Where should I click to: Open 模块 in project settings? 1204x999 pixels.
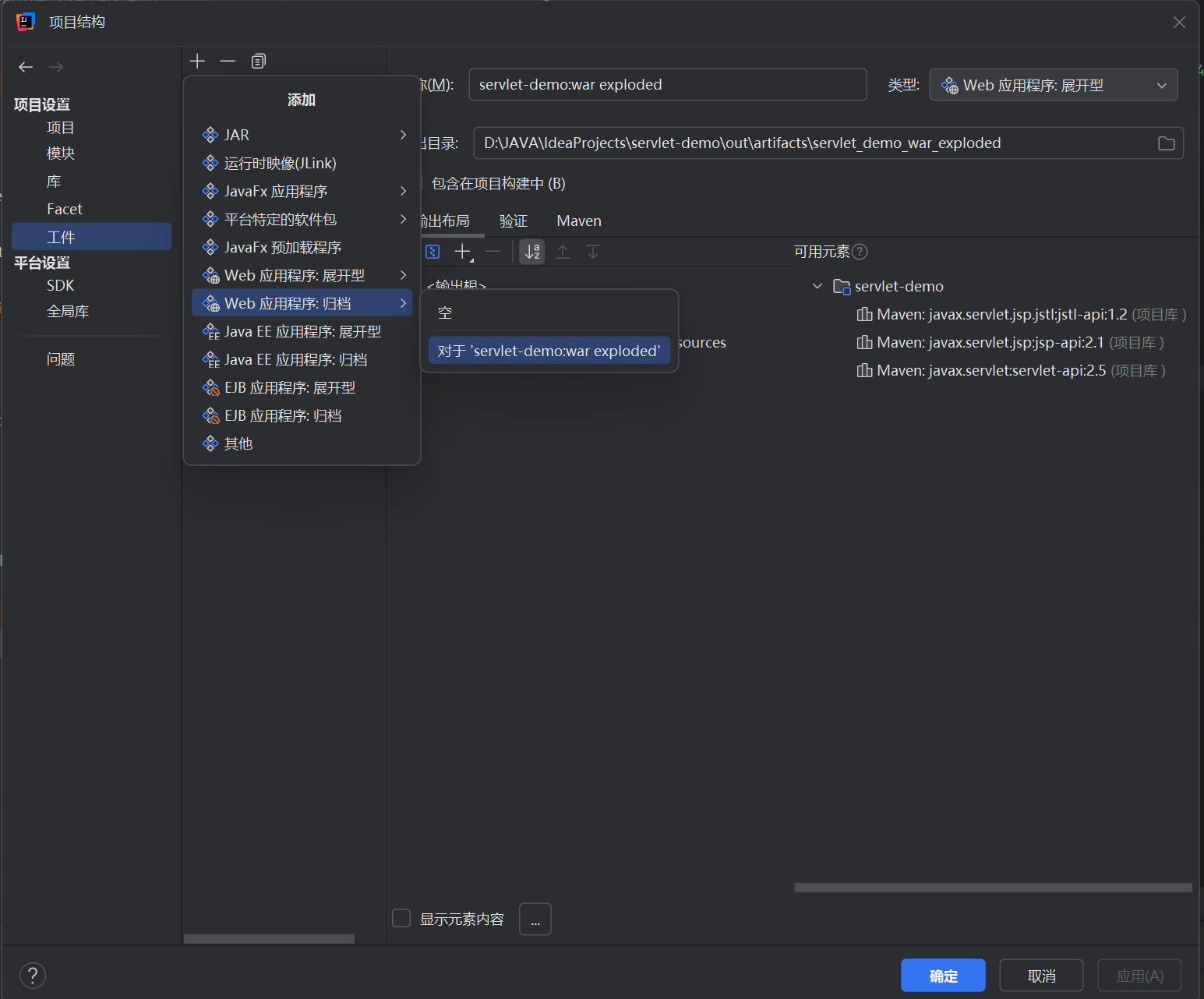(x=61, y=154)
